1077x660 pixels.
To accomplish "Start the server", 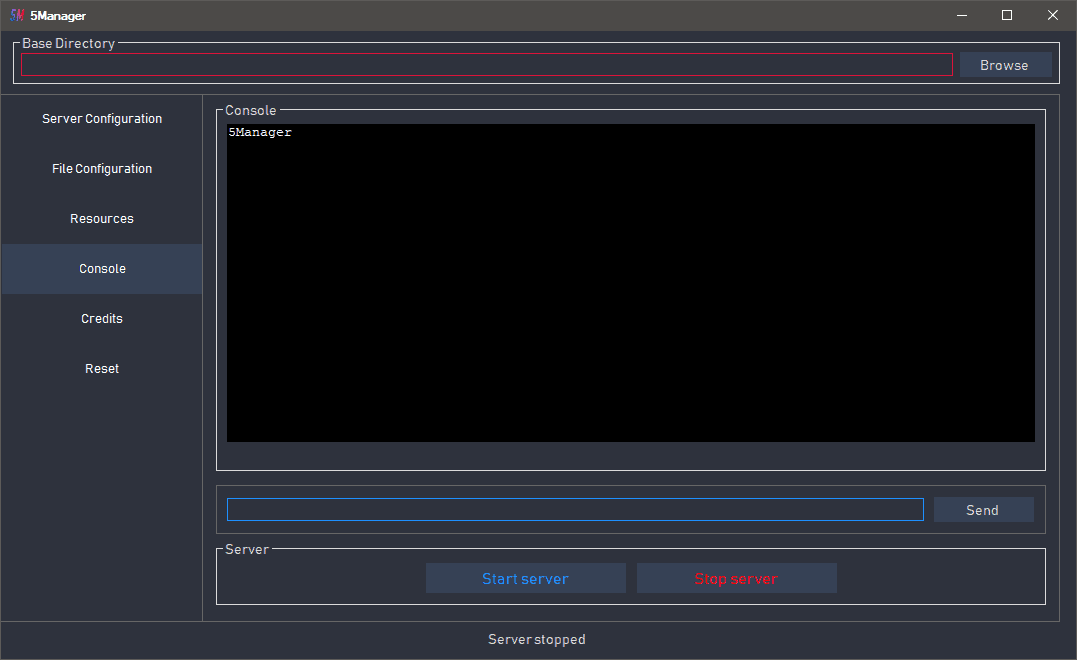I will (x=525, y=579).
